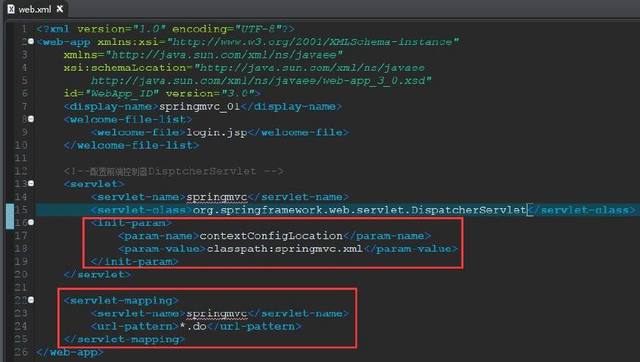The height and width of the screenshot is (362, 640).
Task: Click line number 21 in gutter
Action: pyautogui.click(x=21, y=287)
